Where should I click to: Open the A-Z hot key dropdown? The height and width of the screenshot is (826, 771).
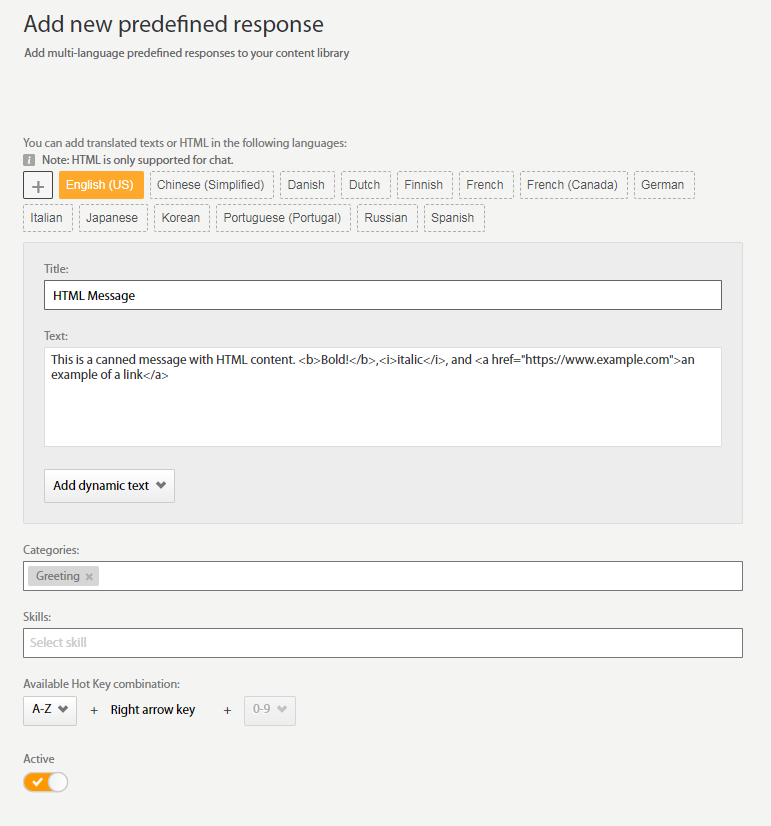49,709
